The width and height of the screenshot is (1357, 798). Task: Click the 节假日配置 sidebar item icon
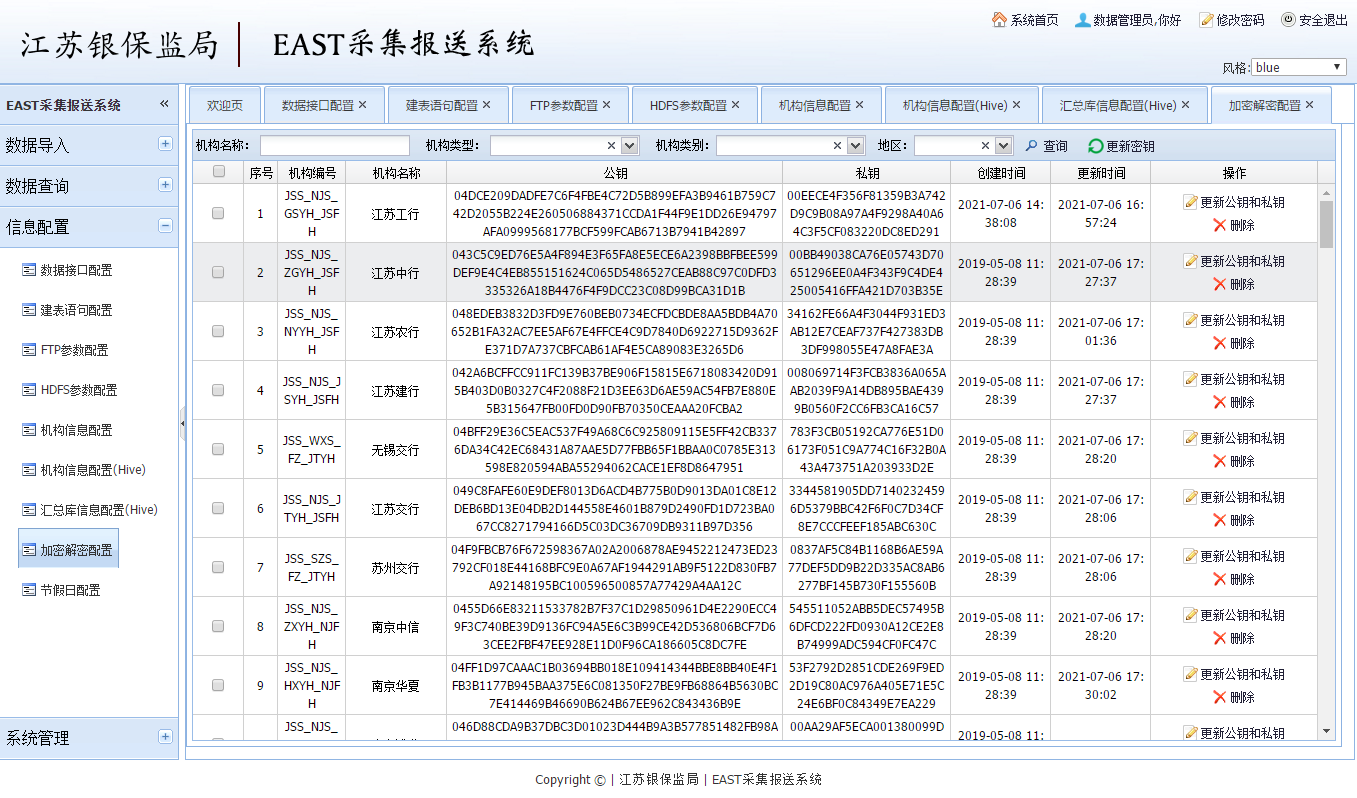tap(29, 590)
